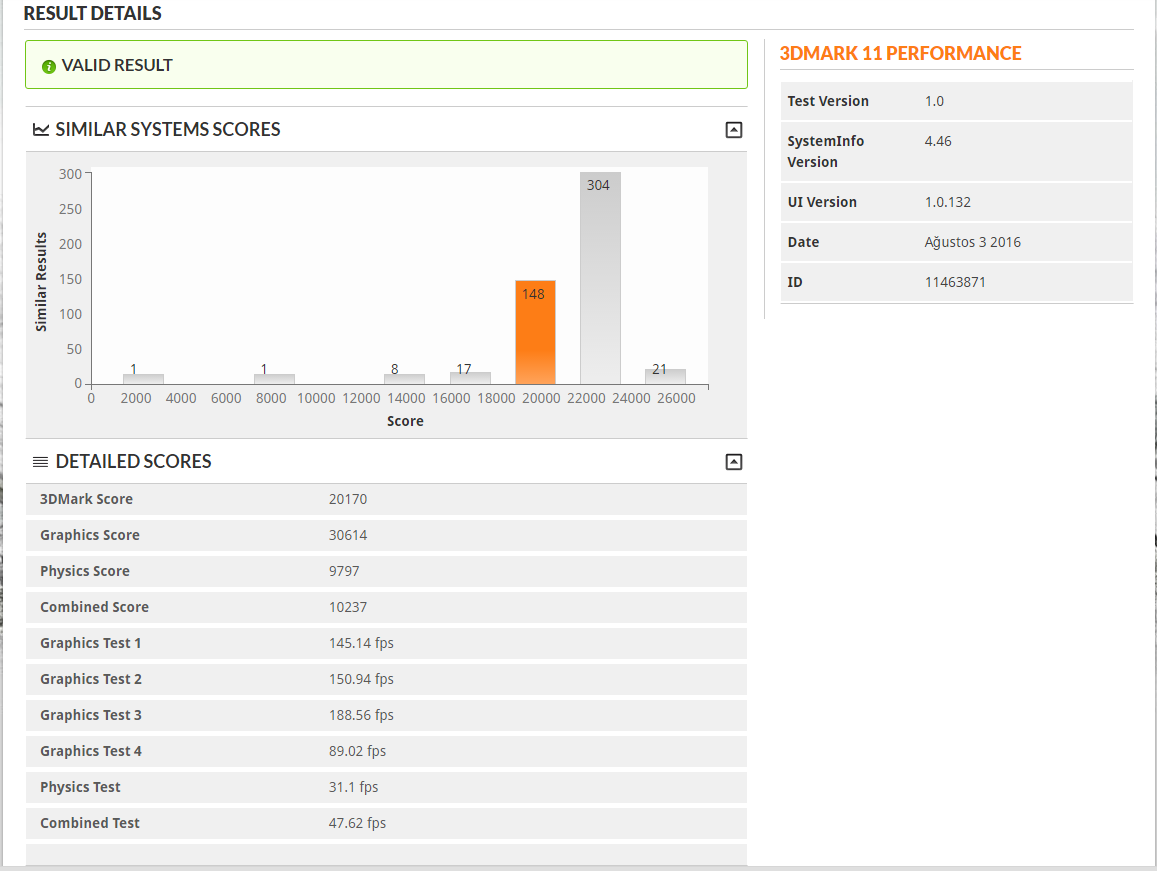This screenshot has width=1157, height=871.
Task: Click the Date label in performance panel
Action: pos(803,243)
